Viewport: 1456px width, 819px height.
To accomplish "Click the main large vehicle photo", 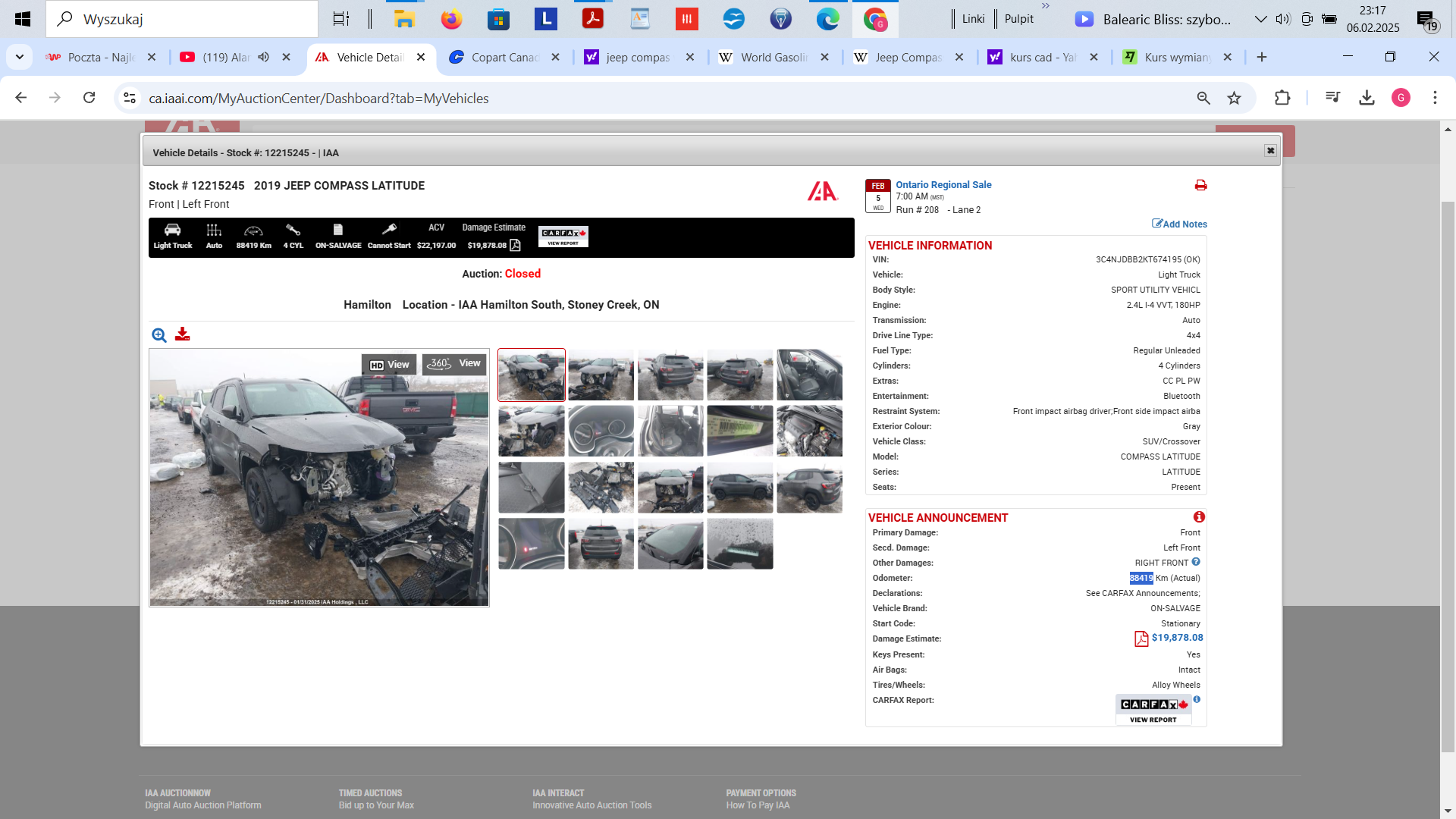I will pyautogui.click(x=319, y=478).
